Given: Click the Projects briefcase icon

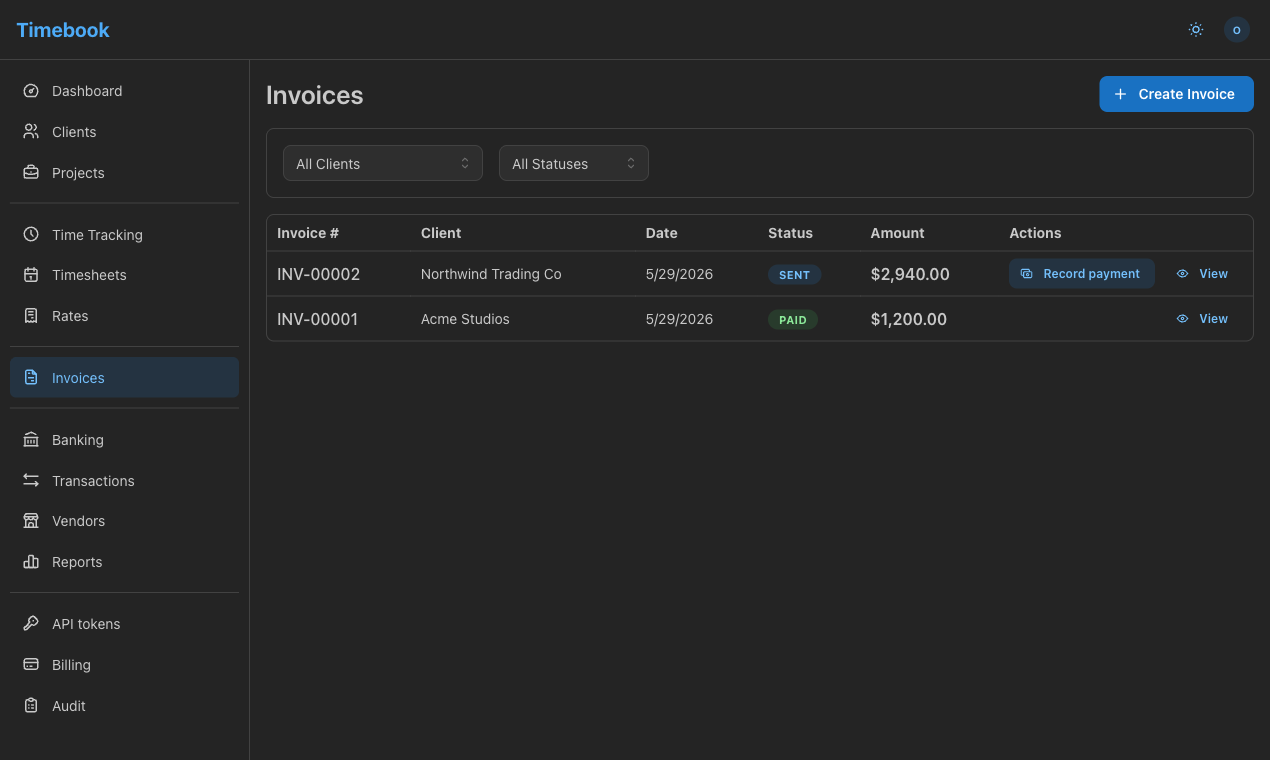Looking at the screenshot, I should pyautogui.click(x=31, y=173).
